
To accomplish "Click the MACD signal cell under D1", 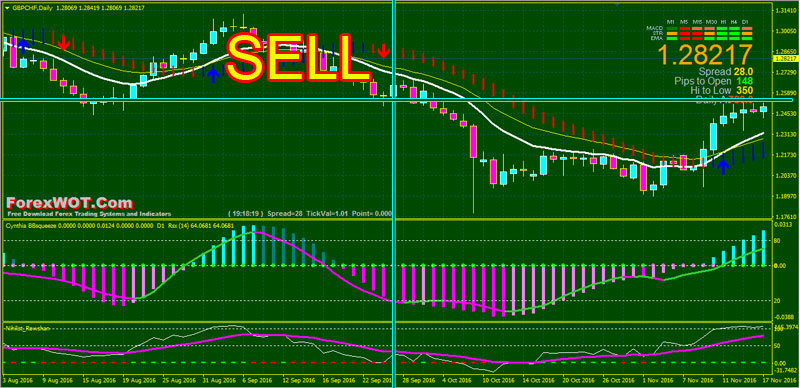I will (747, 29).
